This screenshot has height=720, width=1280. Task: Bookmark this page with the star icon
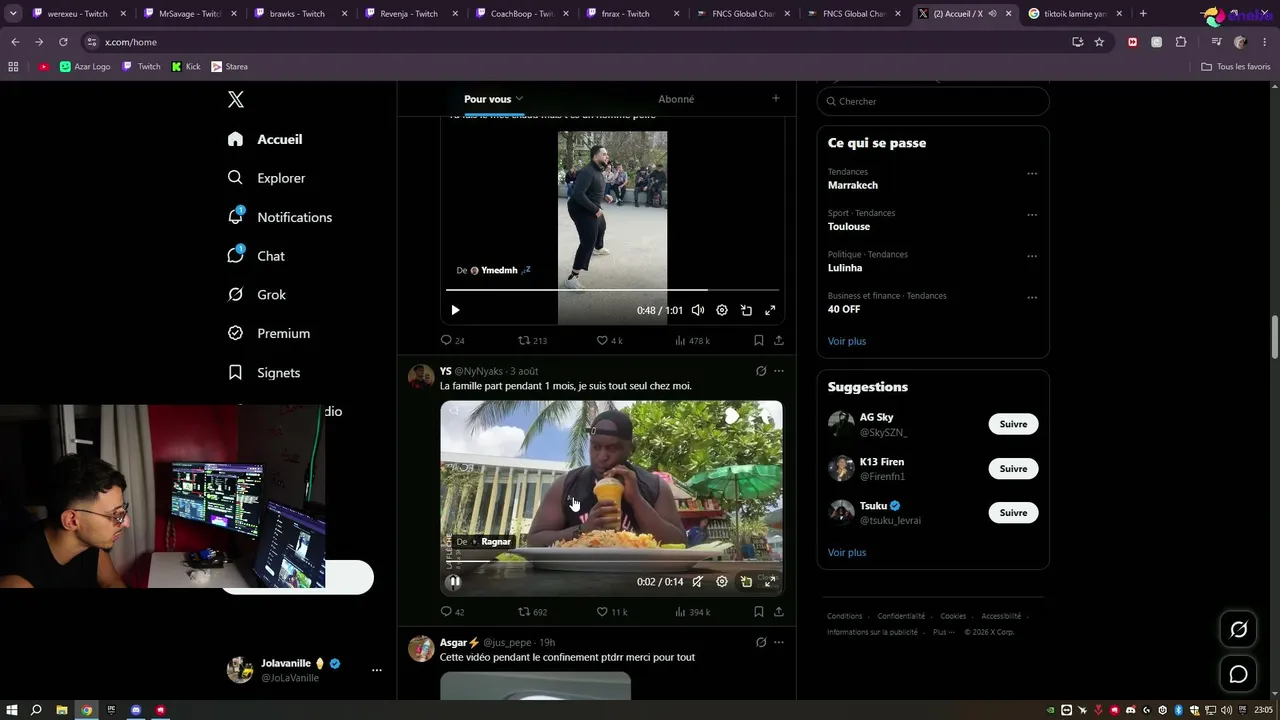coord(1099,42)
